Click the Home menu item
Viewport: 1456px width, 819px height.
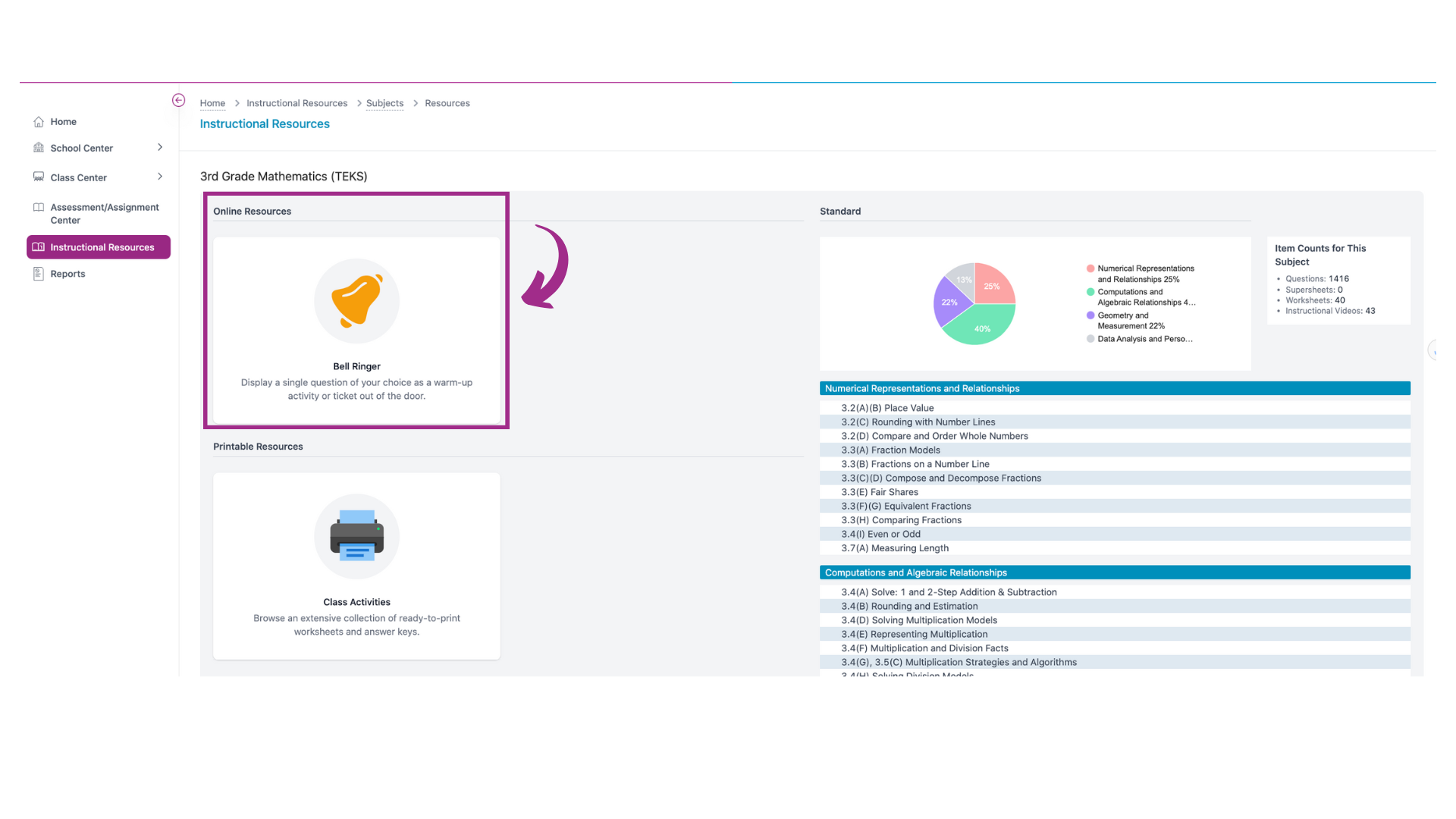(62, 121)
